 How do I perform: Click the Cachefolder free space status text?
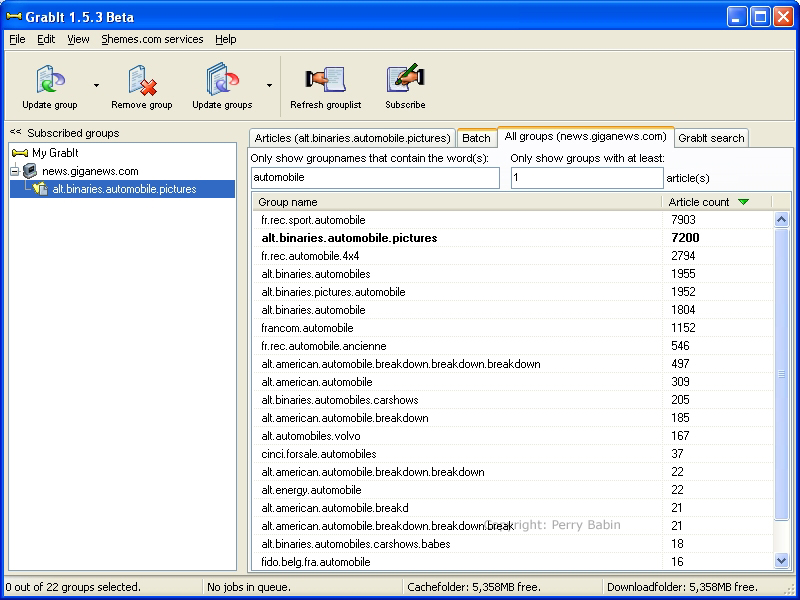(x=474, y=587)
